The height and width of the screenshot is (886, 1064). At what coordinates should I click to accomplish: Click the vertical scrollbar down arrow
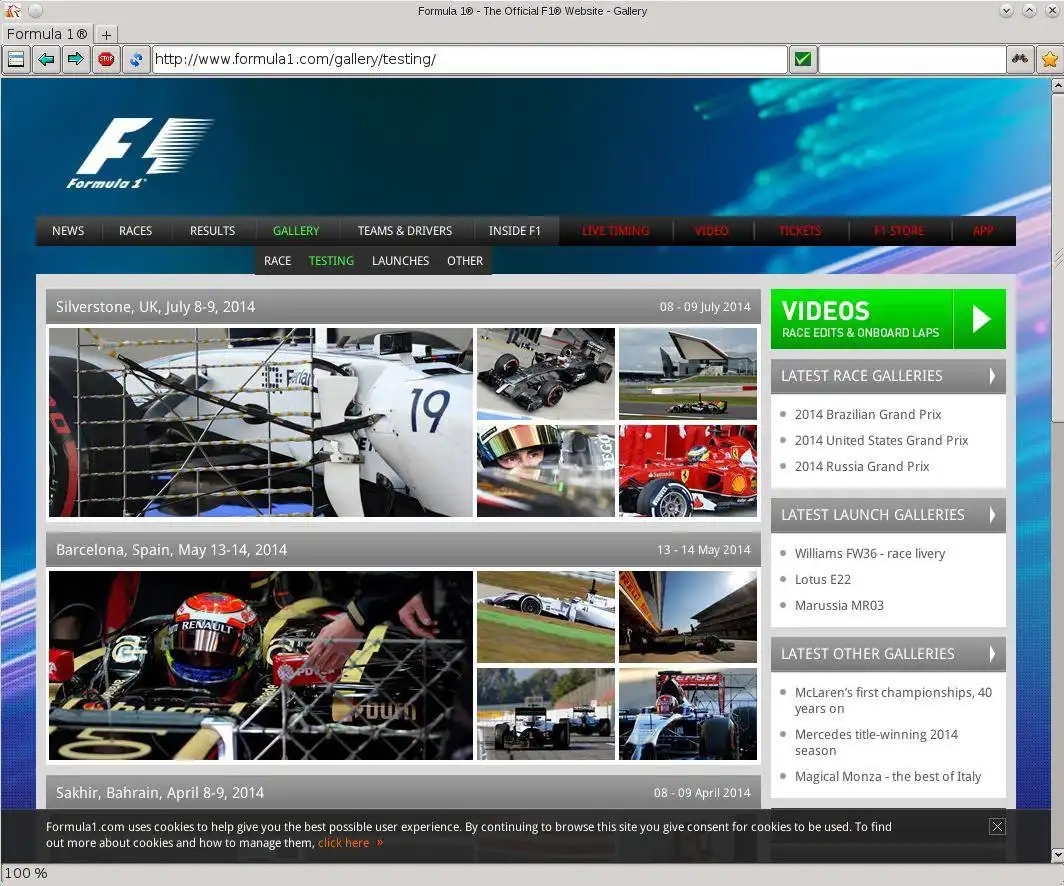click(1057, 855)
